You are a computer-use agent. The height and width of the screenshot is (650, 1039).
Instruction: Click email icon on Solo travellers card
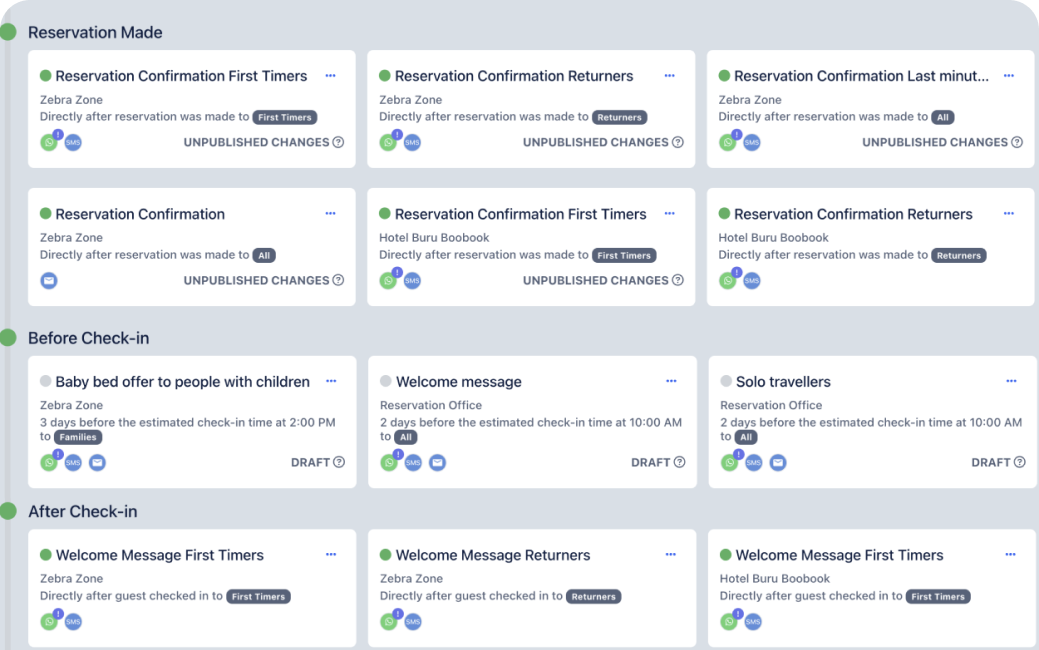(778, 462)
